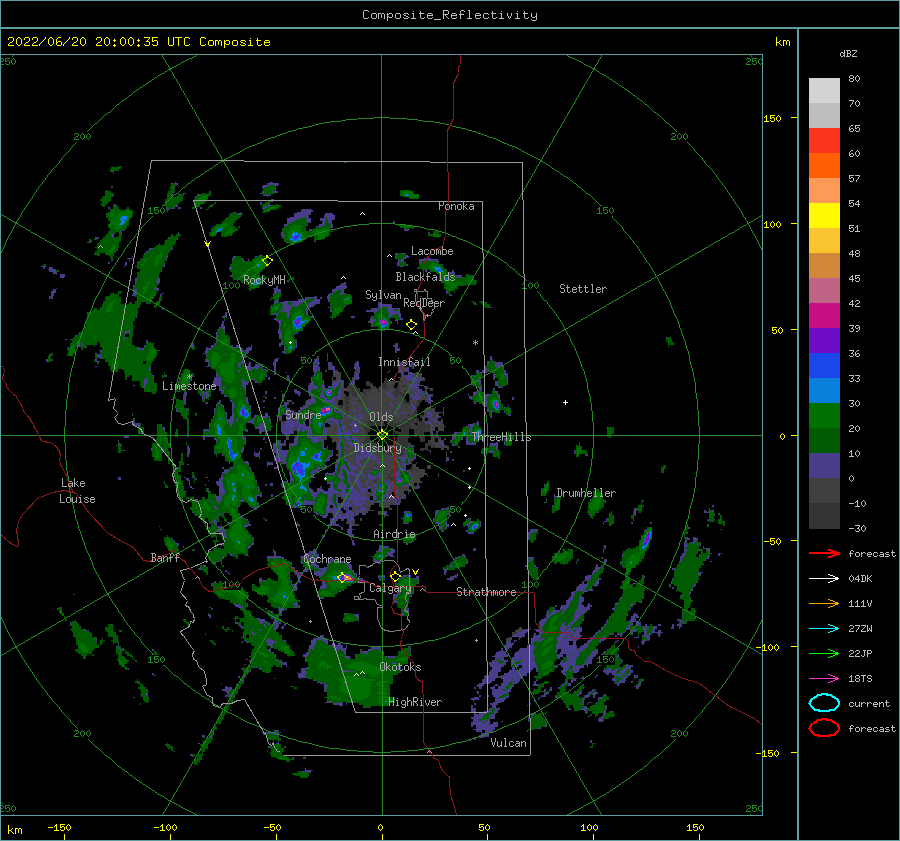Click the Lake Louise label

click(x=77, y=491)
